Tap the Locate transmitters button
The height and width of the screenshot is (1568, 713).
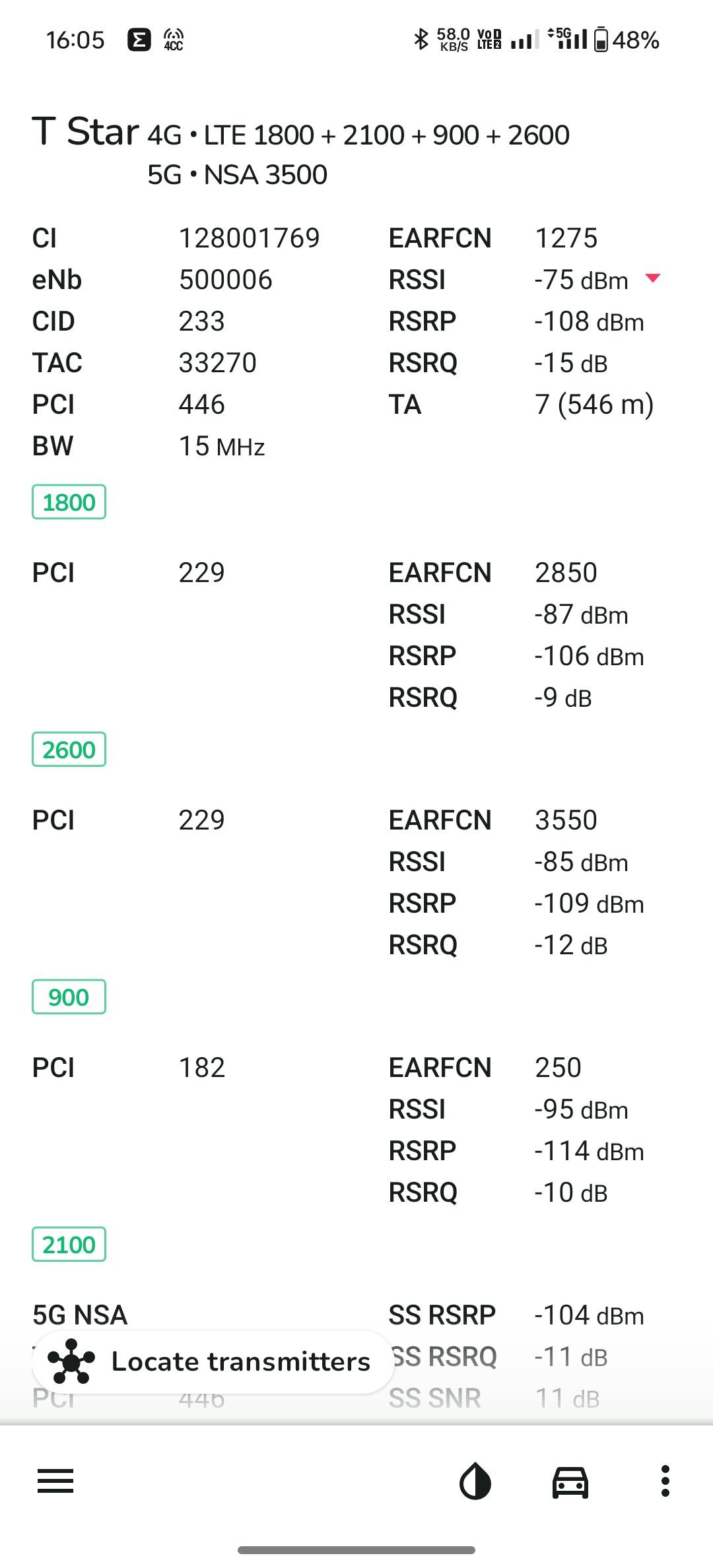(213, 1361)
